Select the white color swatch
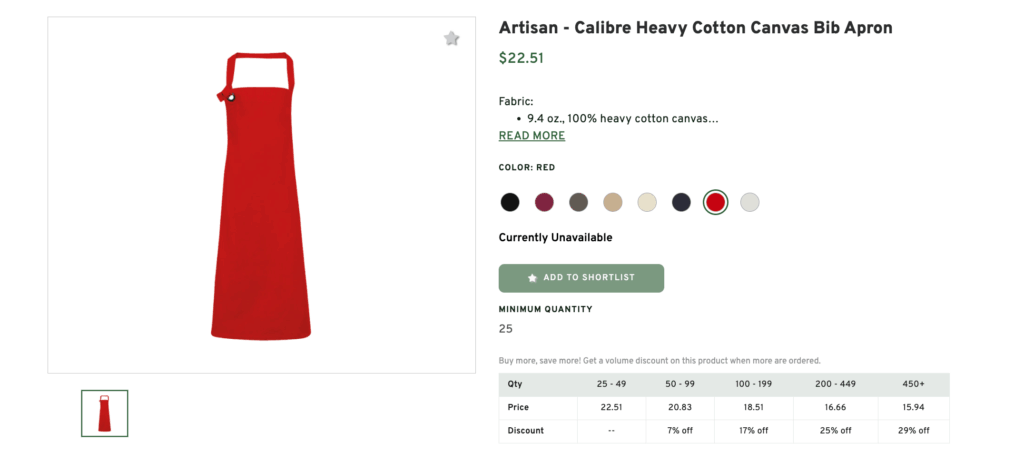1024x452 pixels. coord(750,202)
